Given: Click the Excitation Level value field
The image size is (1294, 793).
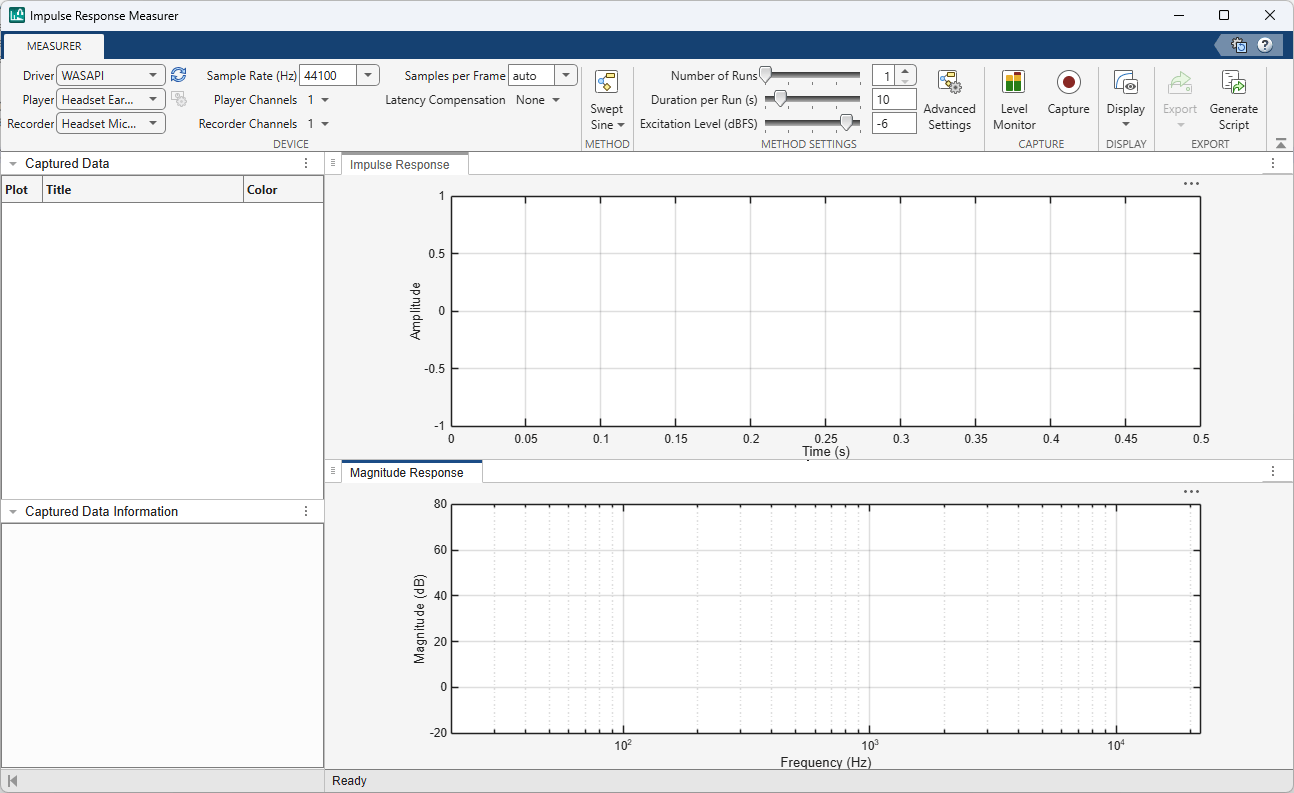Looking at the screenshot, I should tap(894, 123).
